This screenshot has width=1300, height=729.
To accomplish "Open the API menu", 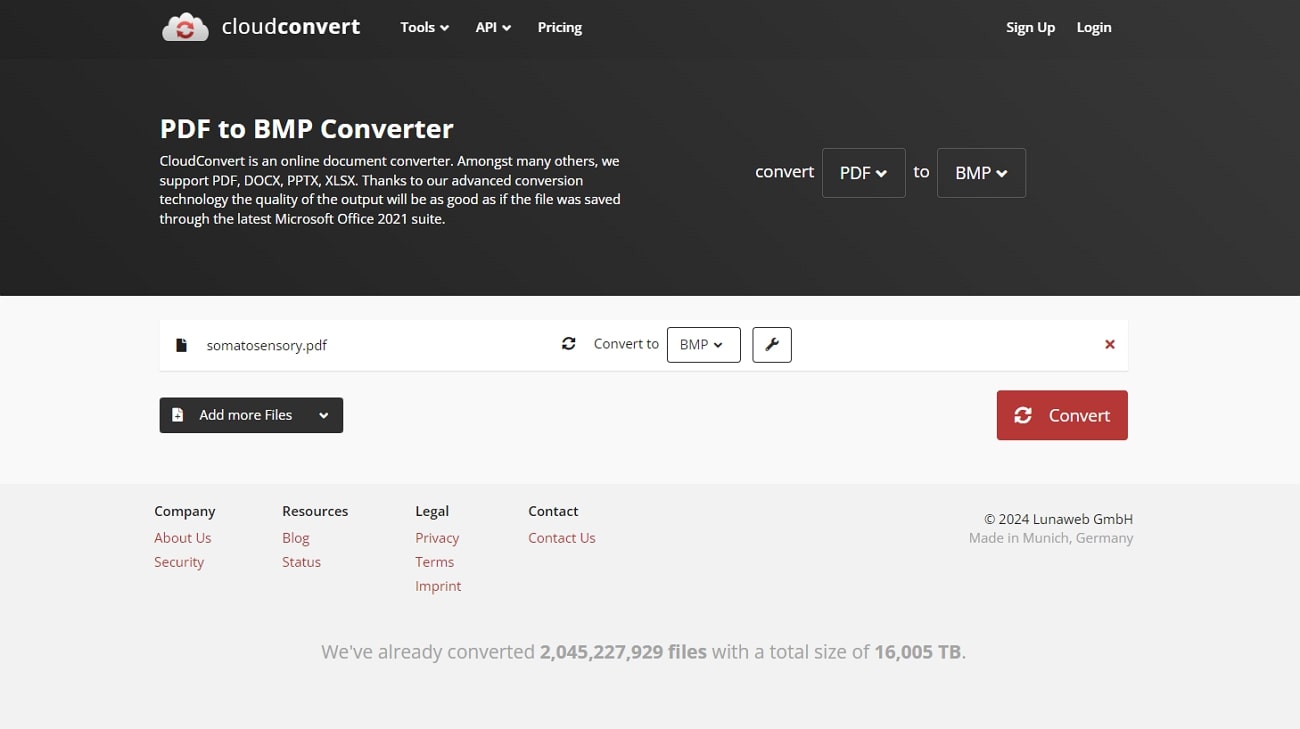I will point(493,27).
